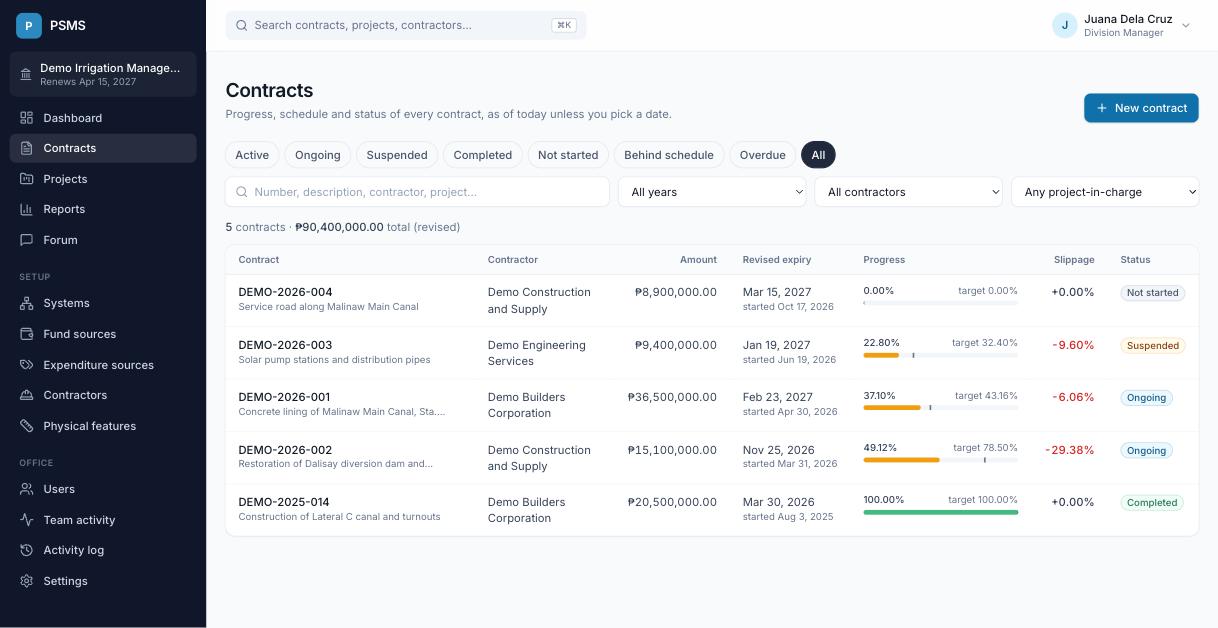Click the Fund sources wallet icon

[27, 334]
